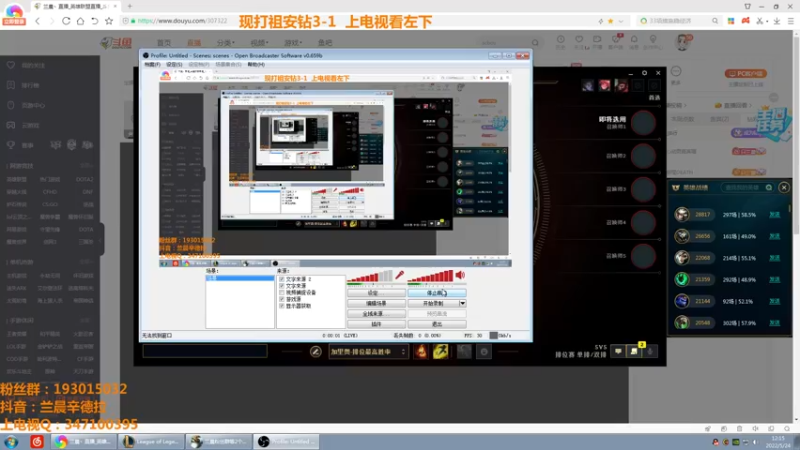This screenshot has width=800, height=450.
Task: Go back using the browser back arrow
Action: 38,21
